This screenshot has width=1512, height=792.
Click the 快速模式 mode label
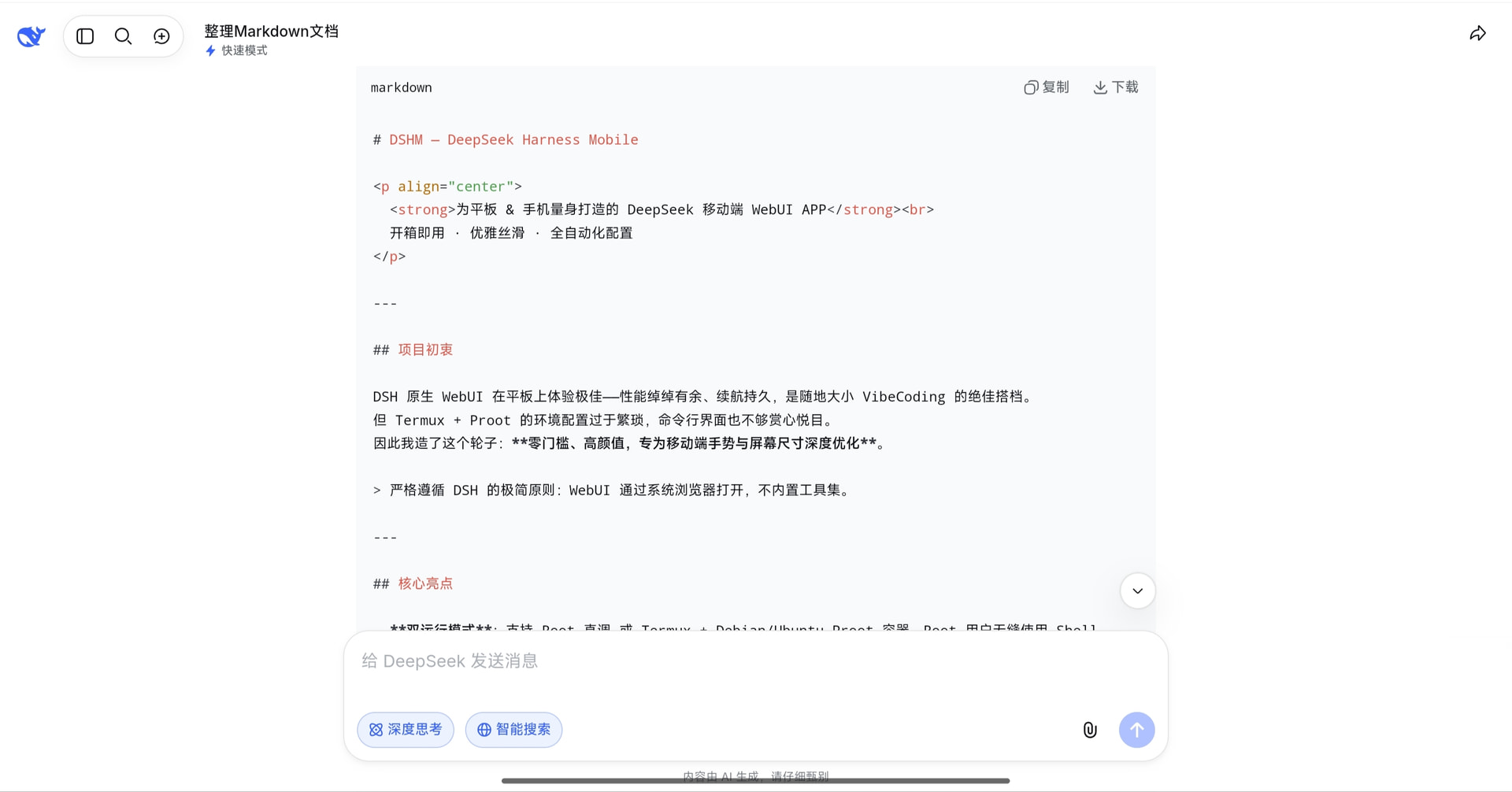[x=236, y=50]
